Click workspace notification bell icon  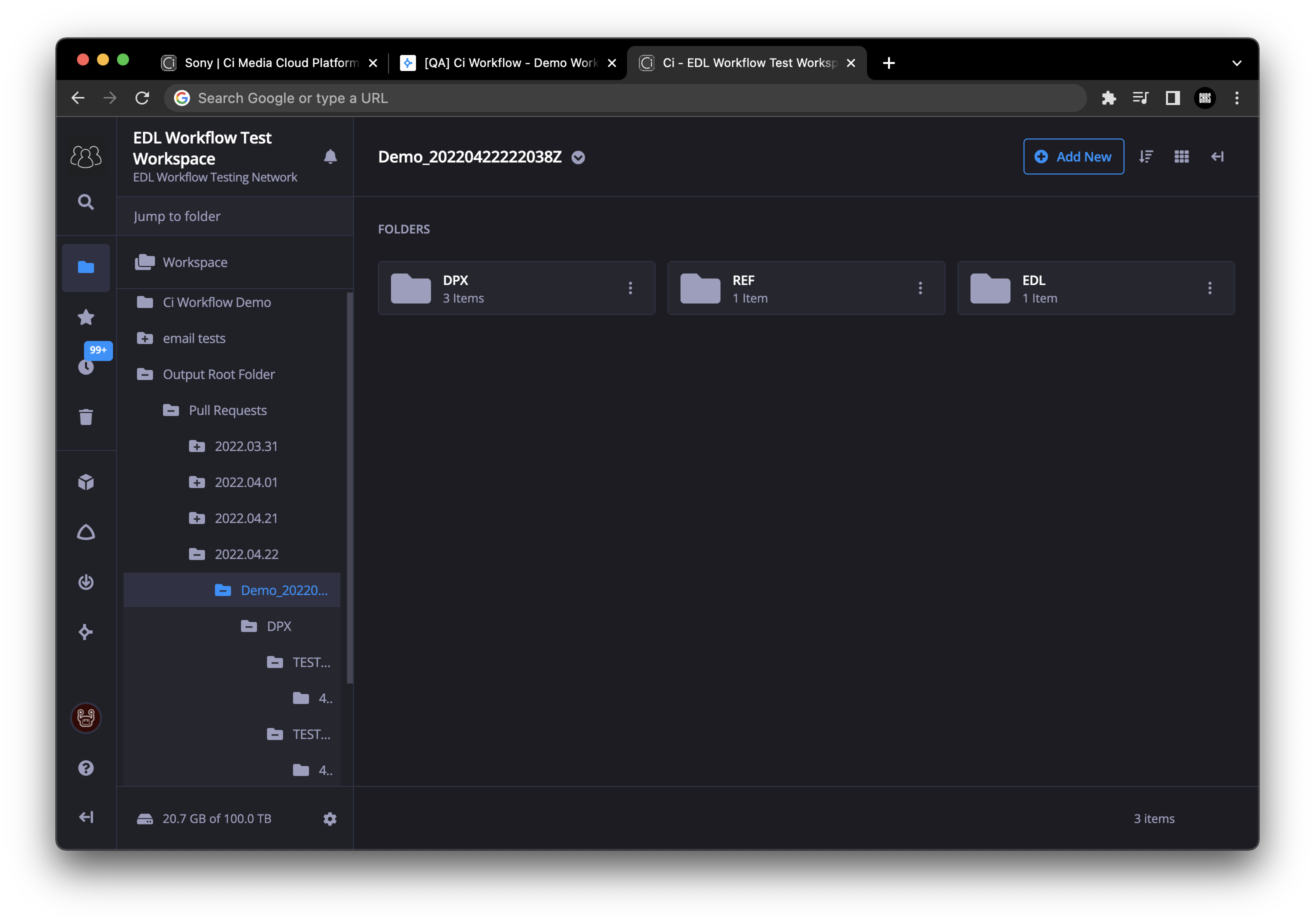[x=330, y=156]
